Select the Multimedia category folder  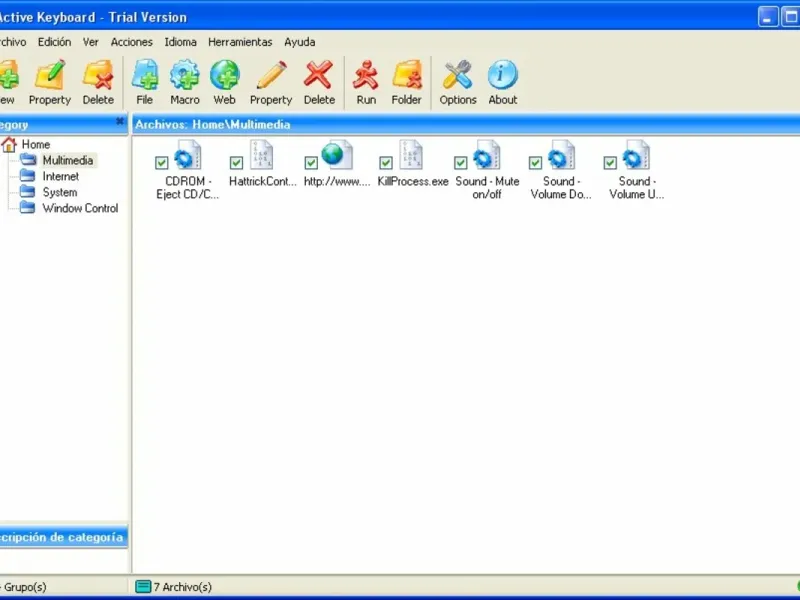[58, 160]
